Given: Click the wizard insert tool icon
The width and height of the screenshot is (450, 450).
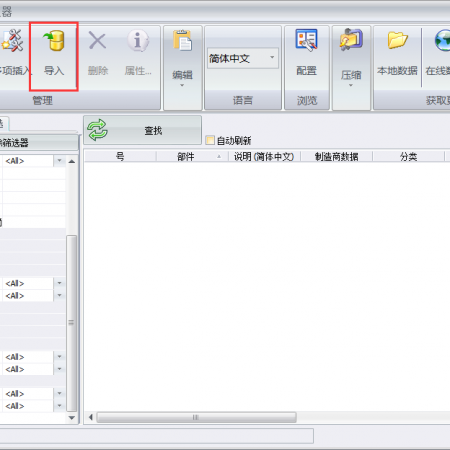Looking at the screenshot, I should point(13,41).
